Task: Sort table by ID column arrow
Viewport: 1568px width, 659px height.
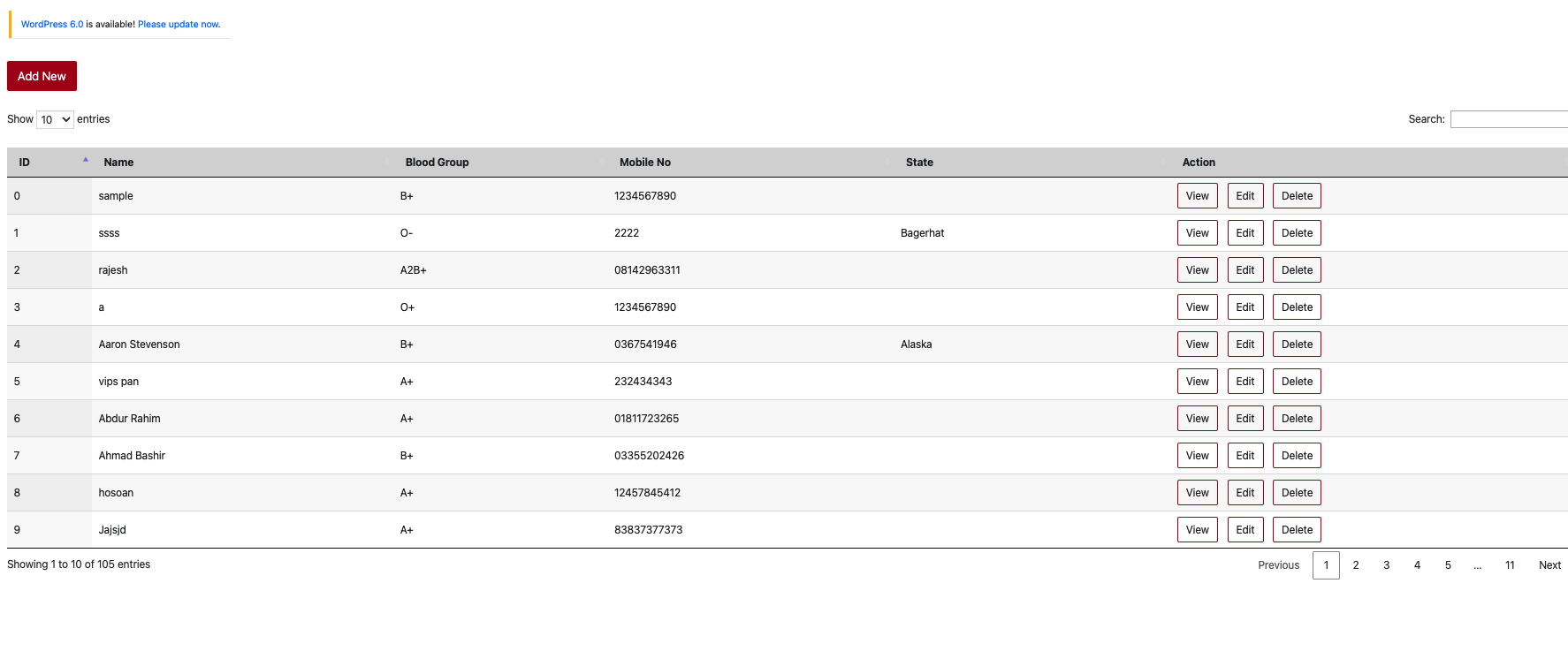Action: (86, 160)
